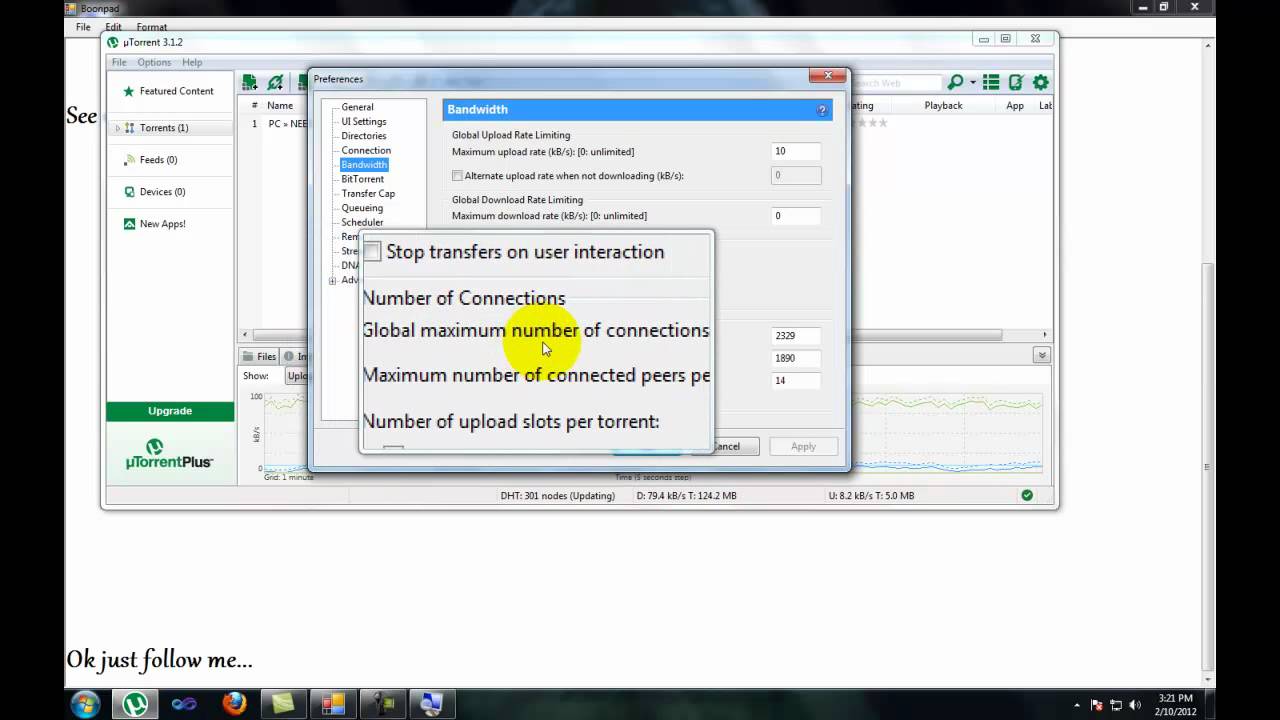Click maximum upload rate field showing 10
This screenshot has width=1280, height=720.
(x=796, y=152)
